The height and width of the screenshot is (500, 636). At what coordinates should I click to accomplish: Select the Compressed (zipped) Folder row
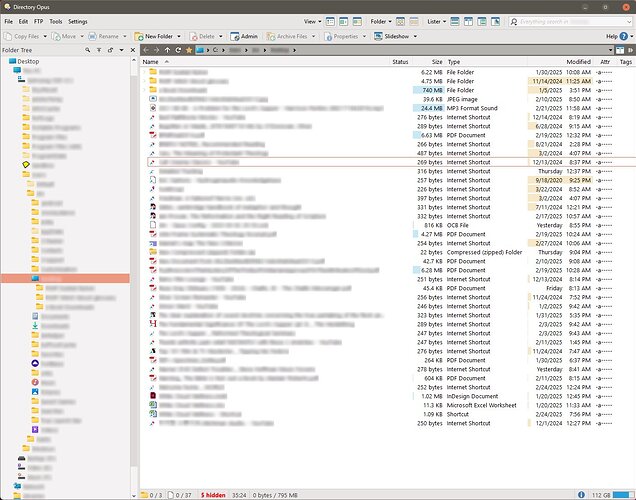click(x=388, y=252)
